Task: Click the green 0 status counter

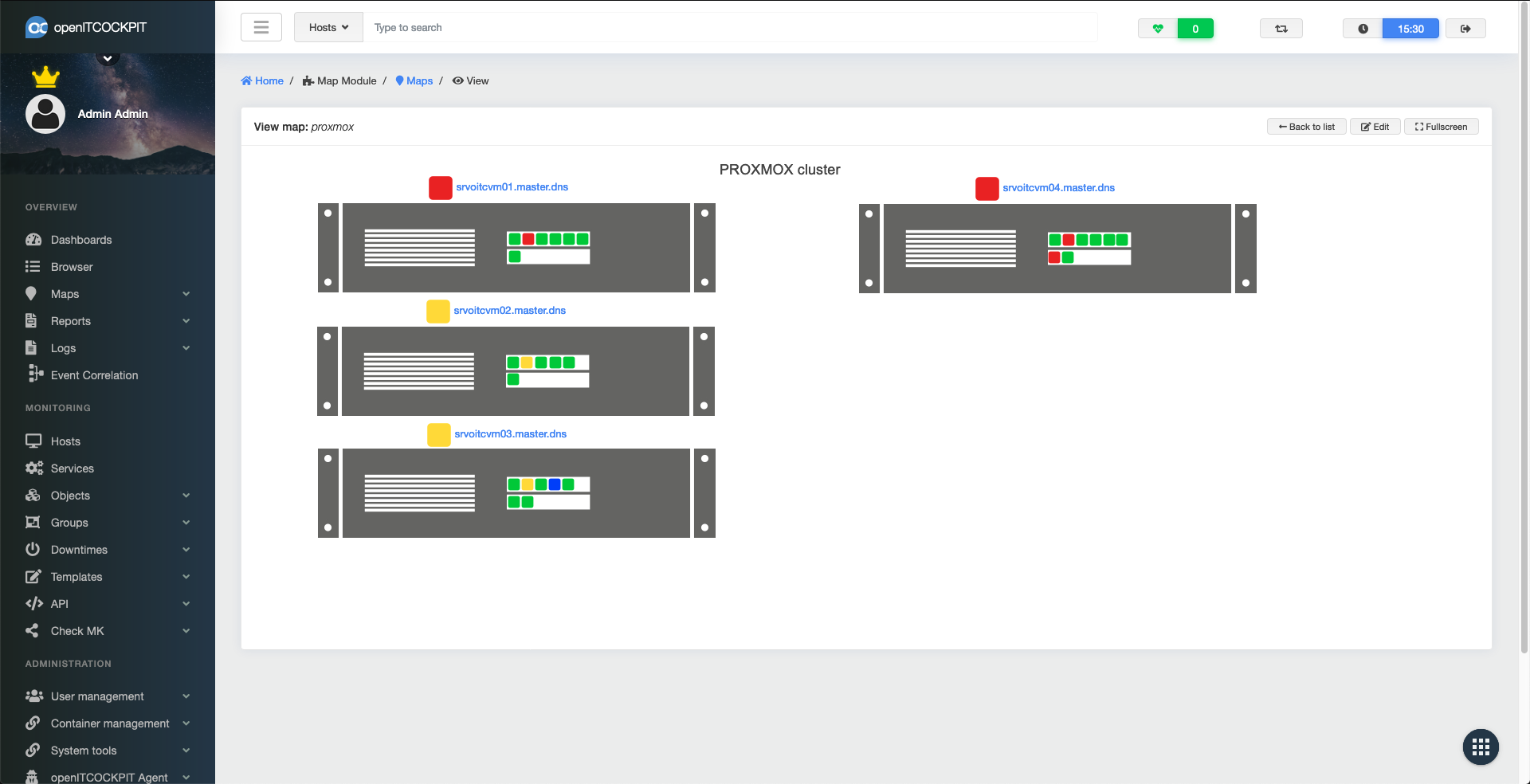Action: [1195, 29]
